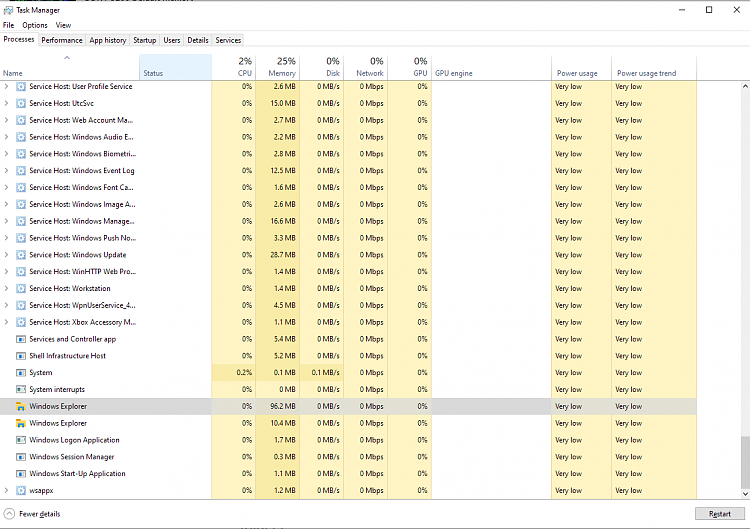Click the System interrupts icon
The image size is (750, 529).
tap(21, 389)
